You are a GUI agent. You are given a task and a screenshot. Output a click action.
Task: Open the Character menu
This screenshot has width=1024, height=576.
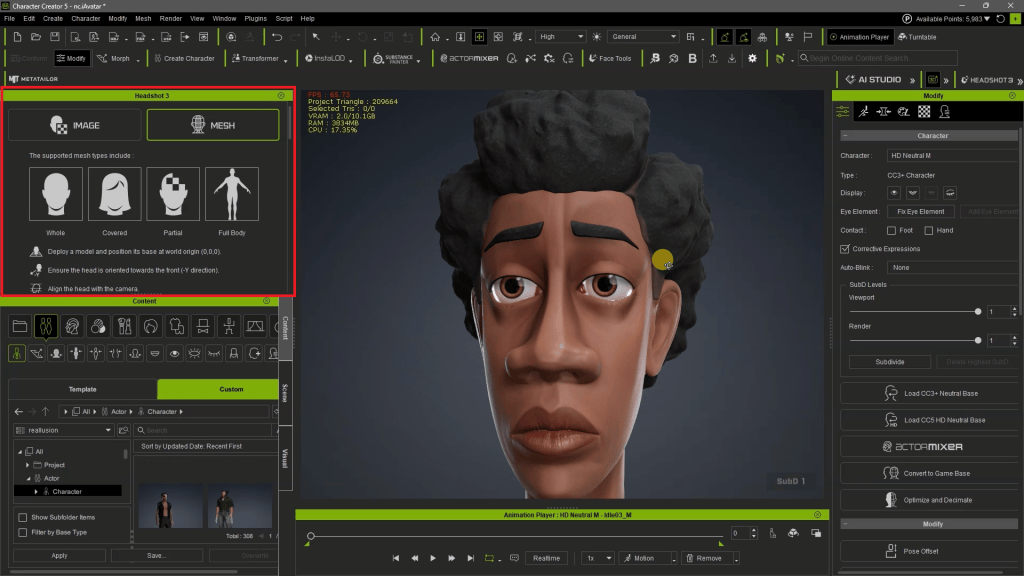click(86, 18)
